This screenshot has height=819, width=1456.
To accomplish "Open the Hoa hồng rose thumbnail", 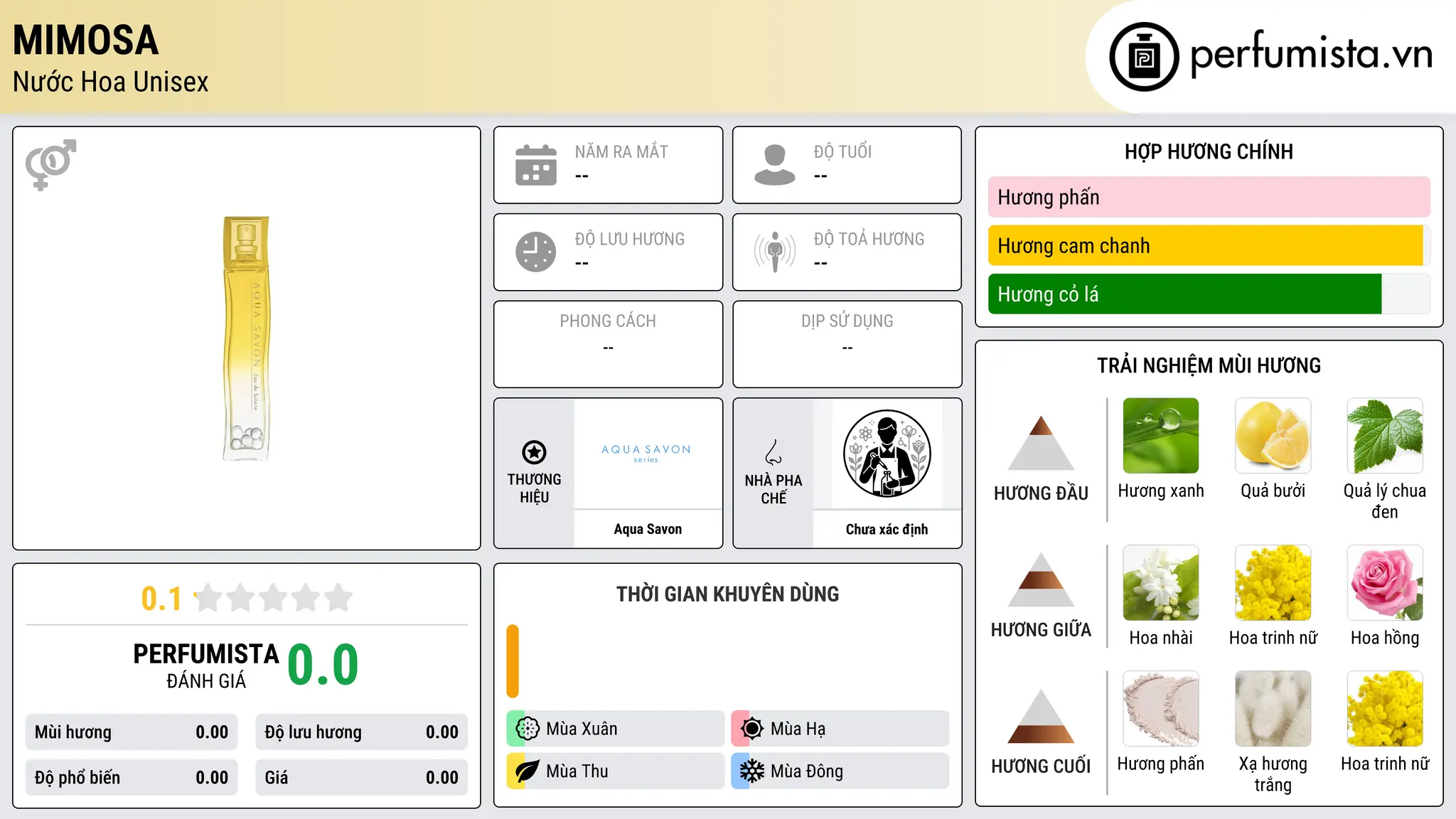I will [1385, 583].
